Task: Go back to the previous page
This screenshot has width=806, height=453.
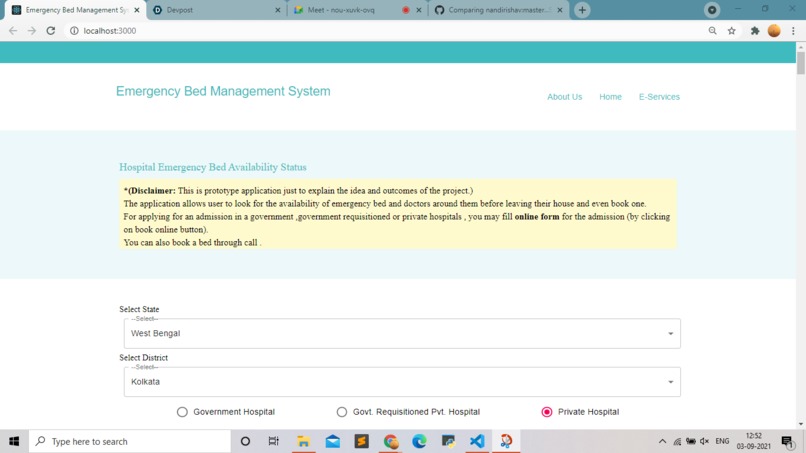Action: point(13,31)
